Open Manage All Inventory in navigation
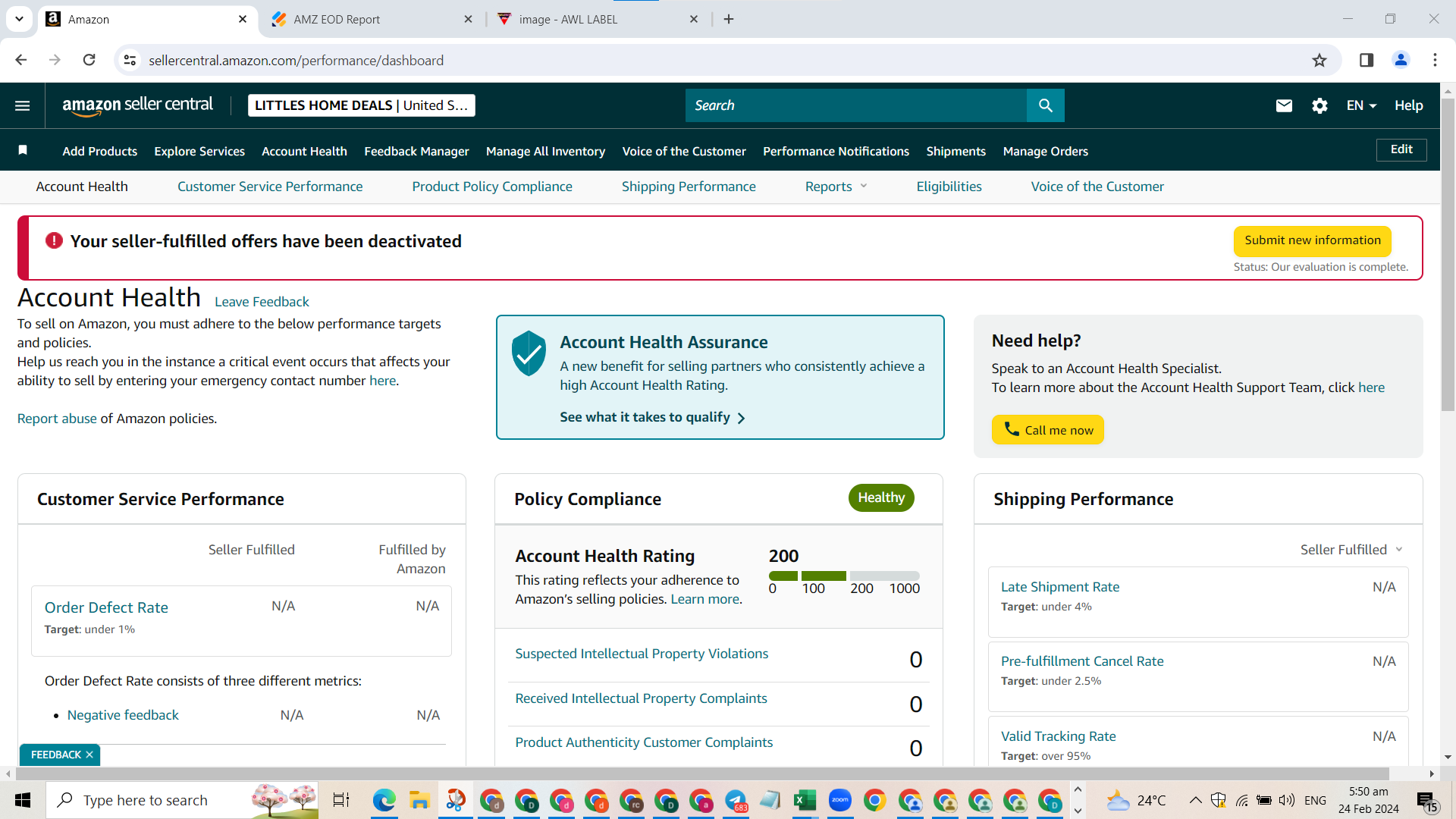1456x819 pixels. (545, 151)
